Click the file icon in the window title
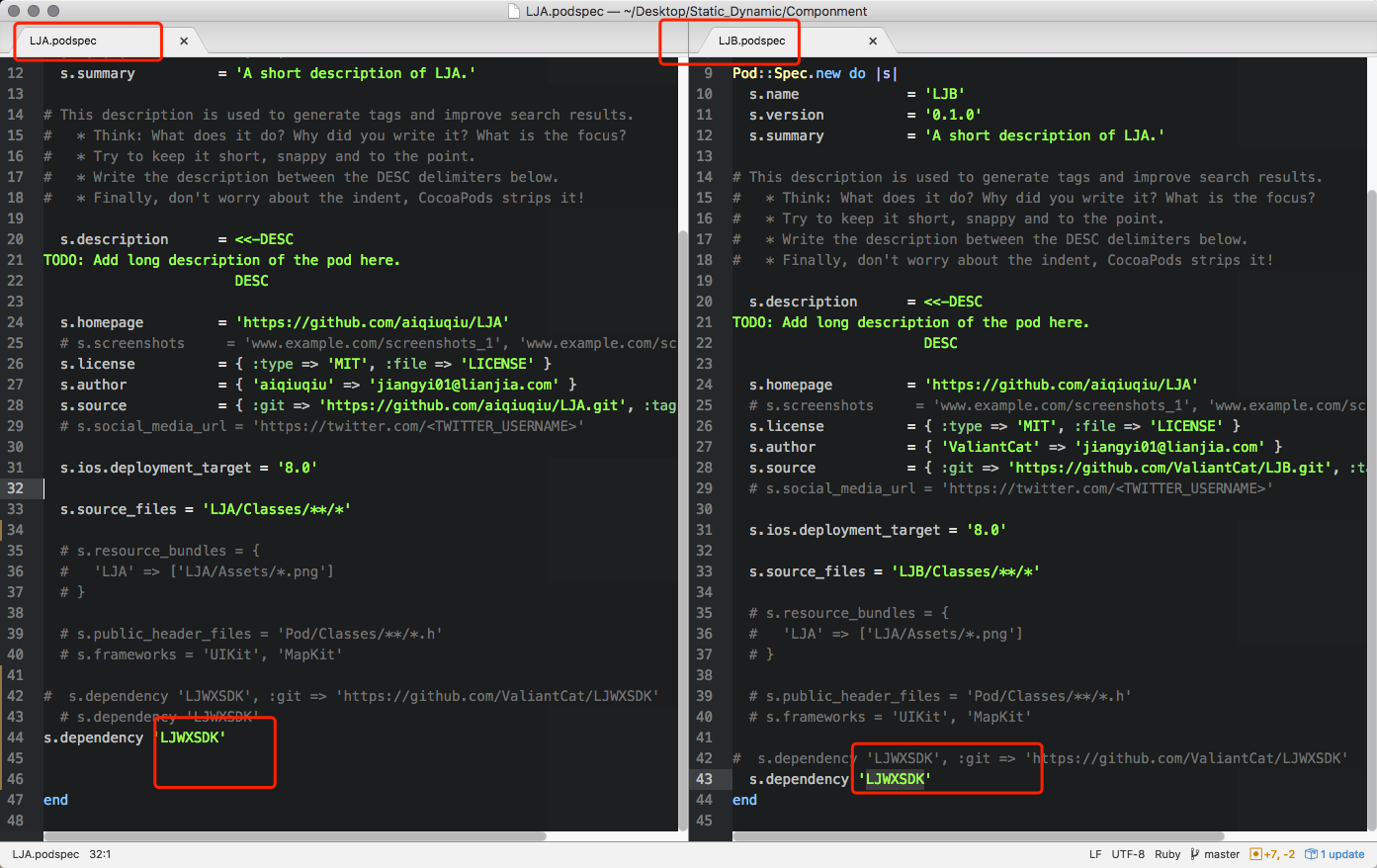 (514, 11)
